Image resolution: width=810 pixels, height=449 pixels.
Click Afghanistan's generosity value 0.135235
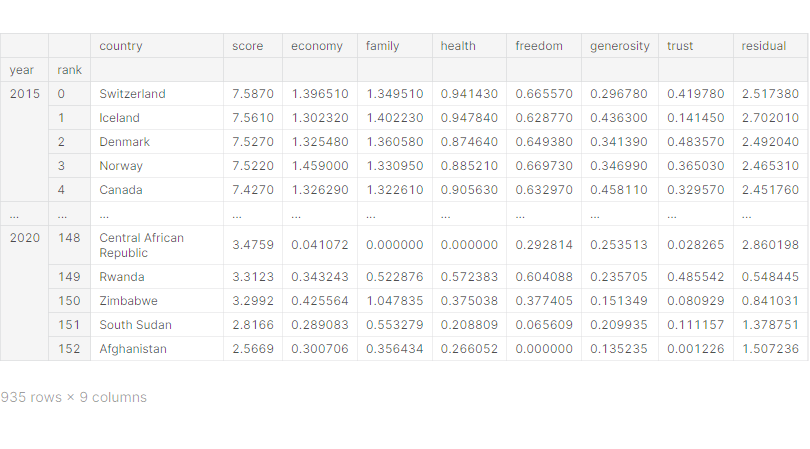click(x=619, y=349)
